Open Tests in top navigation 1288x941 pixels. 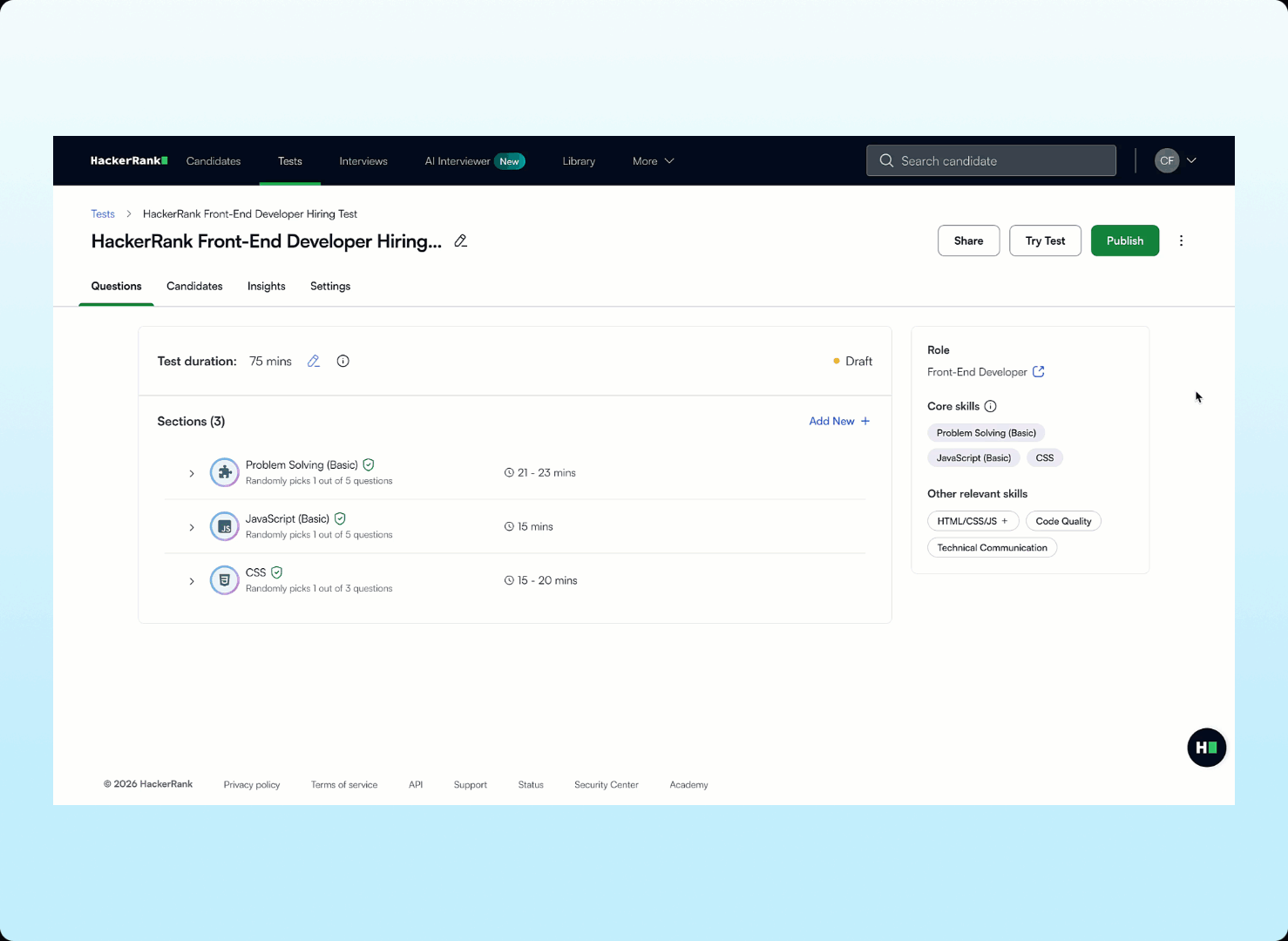point(290,161)
